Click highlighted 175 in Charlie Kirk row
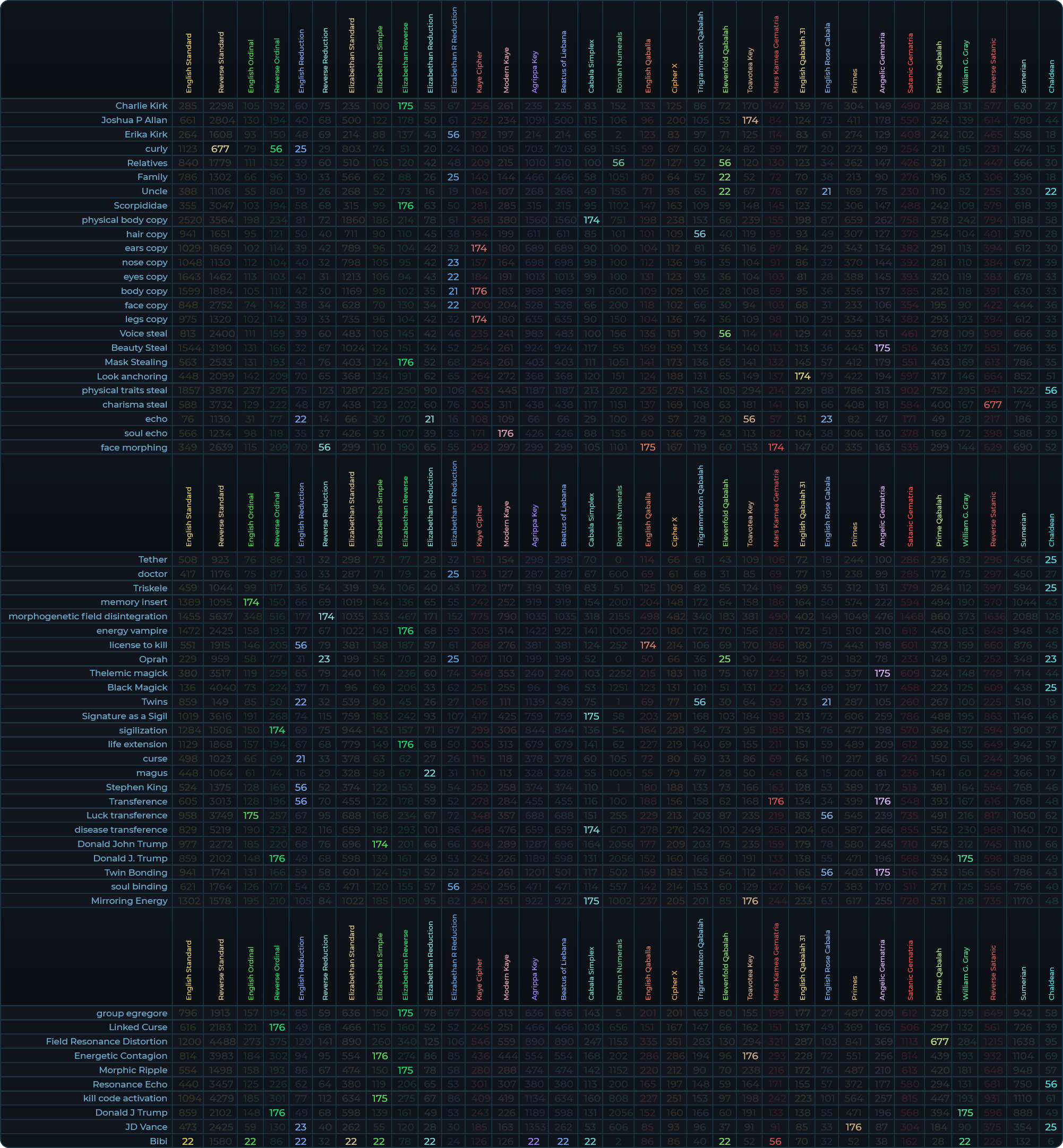The width and height of the screenshot is (1063, 1148). point(405,106)
